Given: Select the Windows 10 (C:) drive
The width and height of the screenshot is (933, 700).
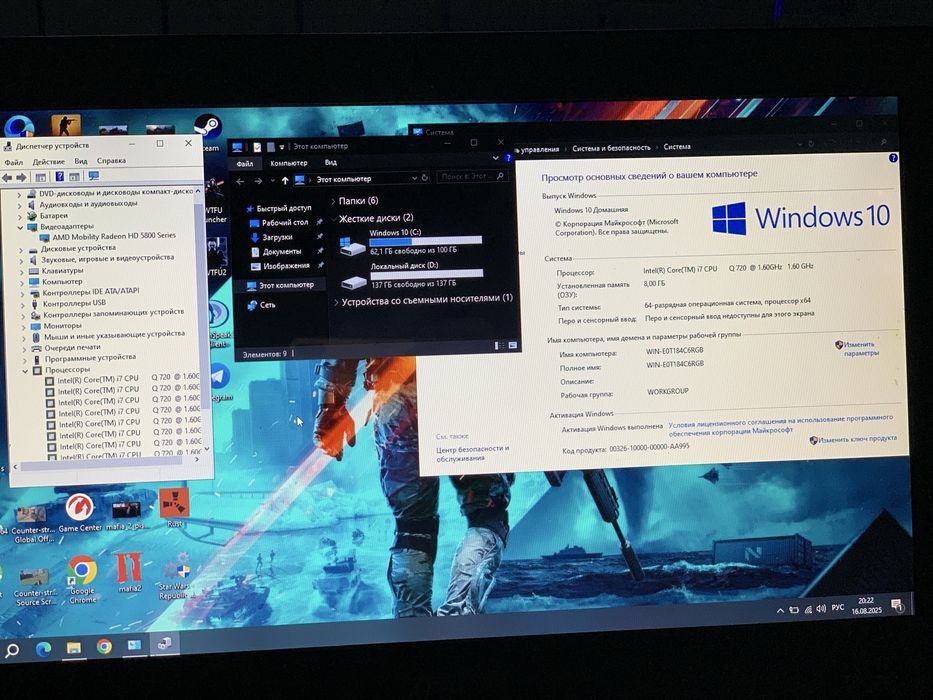Looking at the screenshot, I should pos(411,244).
